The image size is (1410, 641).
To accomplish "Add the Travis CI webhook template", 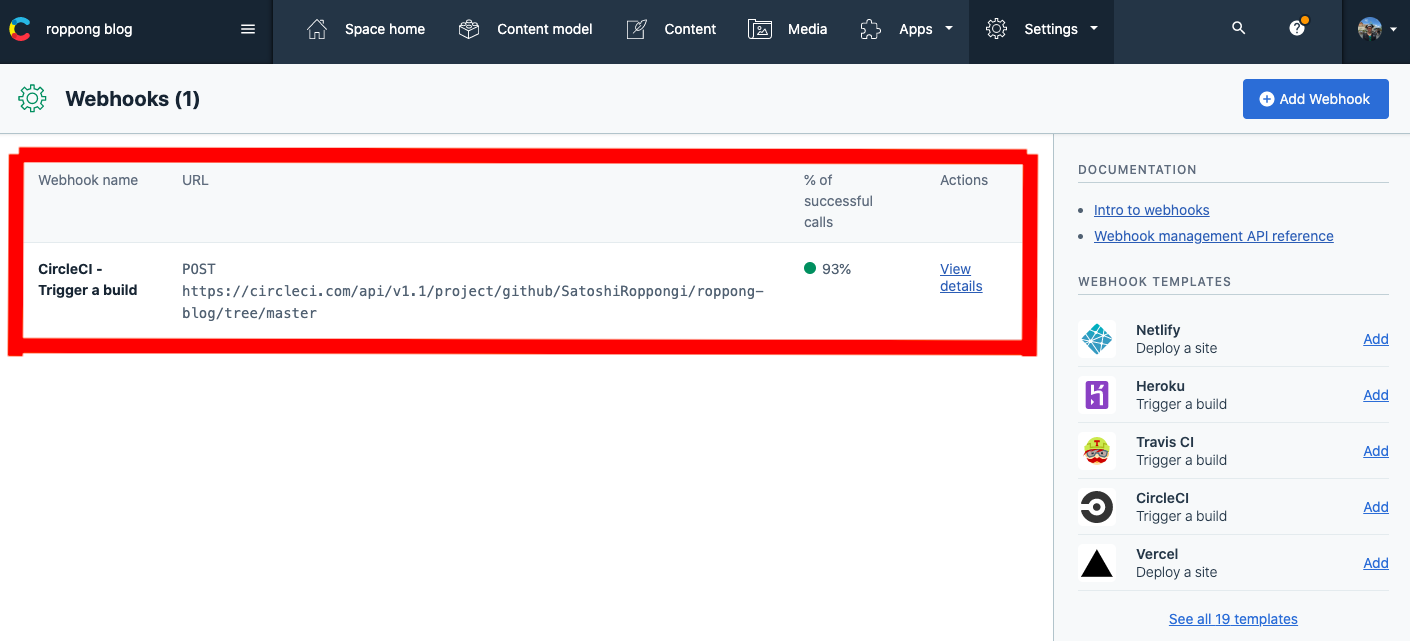I will 1376,451.
